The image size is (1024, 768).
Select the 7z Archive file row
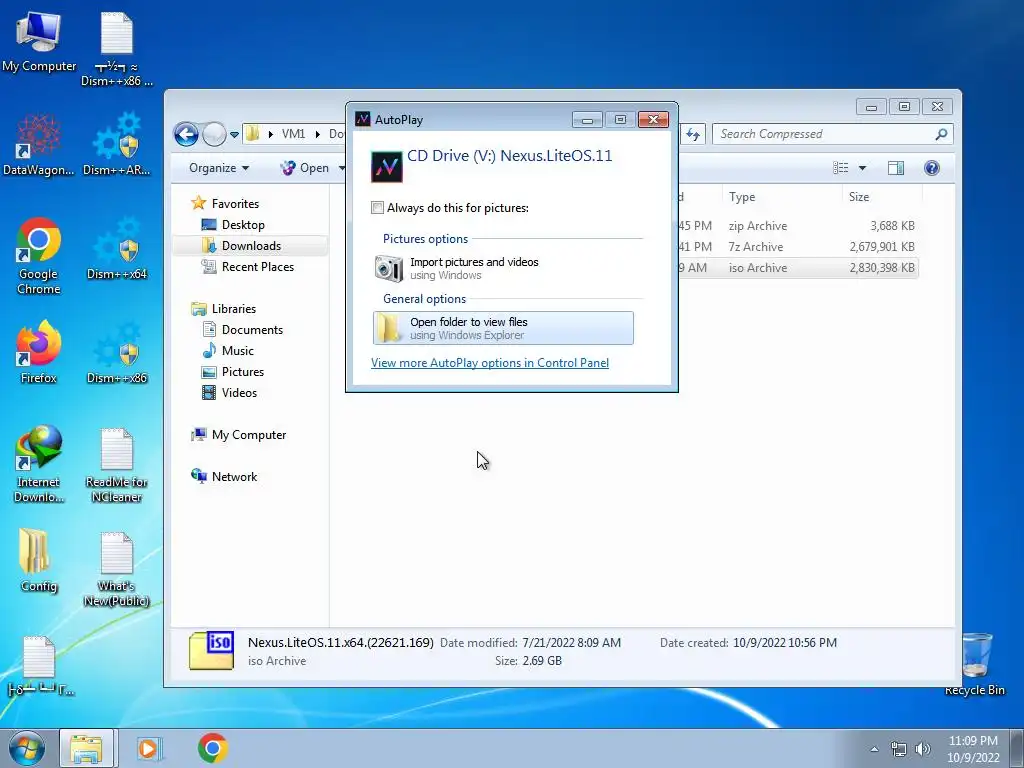(x=797, y=247)
